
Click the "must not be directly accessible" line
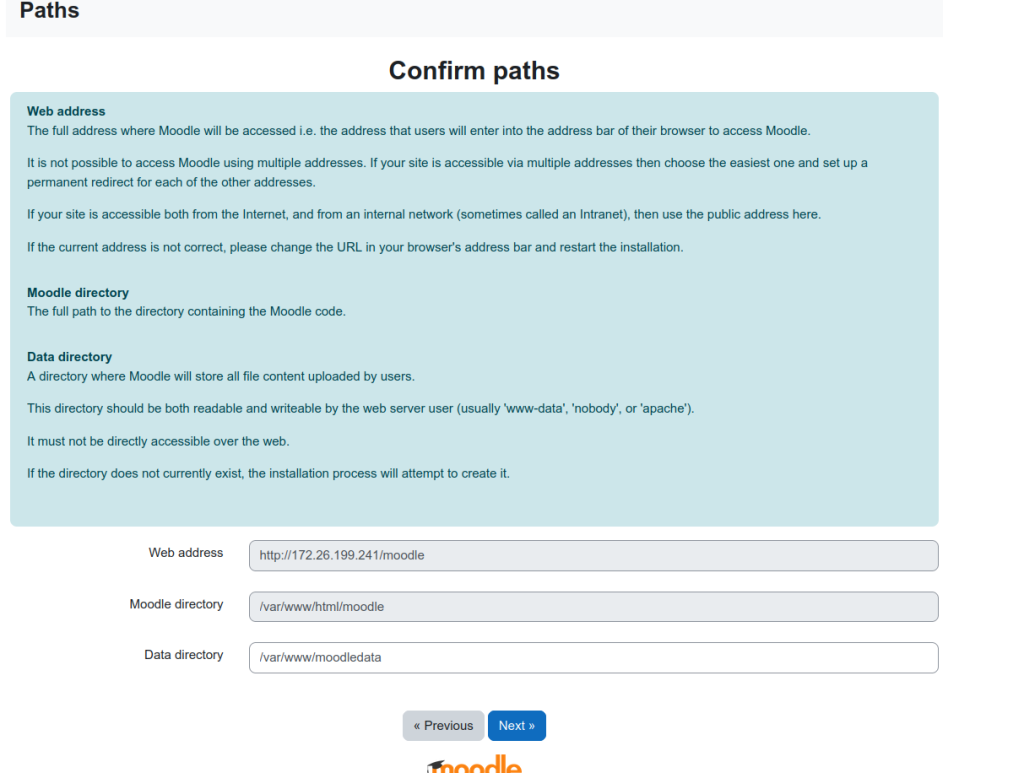[158, 441]
